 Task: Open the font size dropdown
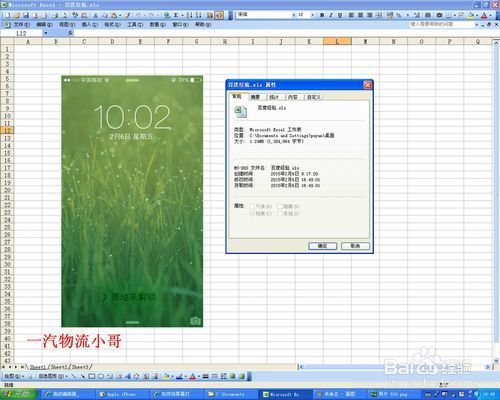[313, 15]
